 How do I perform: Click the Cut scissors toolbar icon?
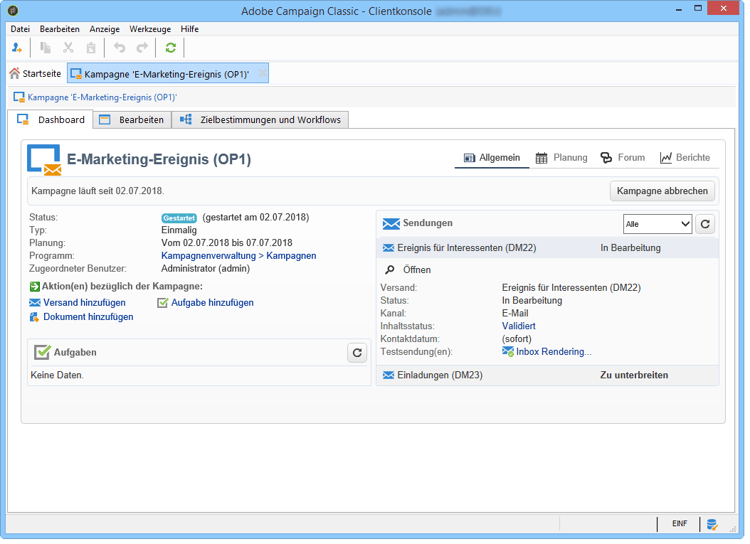(x=68, y=48)
